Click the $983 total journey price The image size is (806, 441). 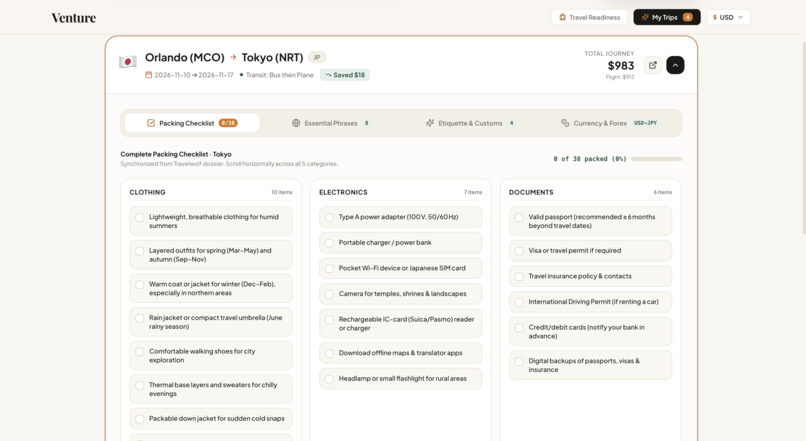[621, 66]
